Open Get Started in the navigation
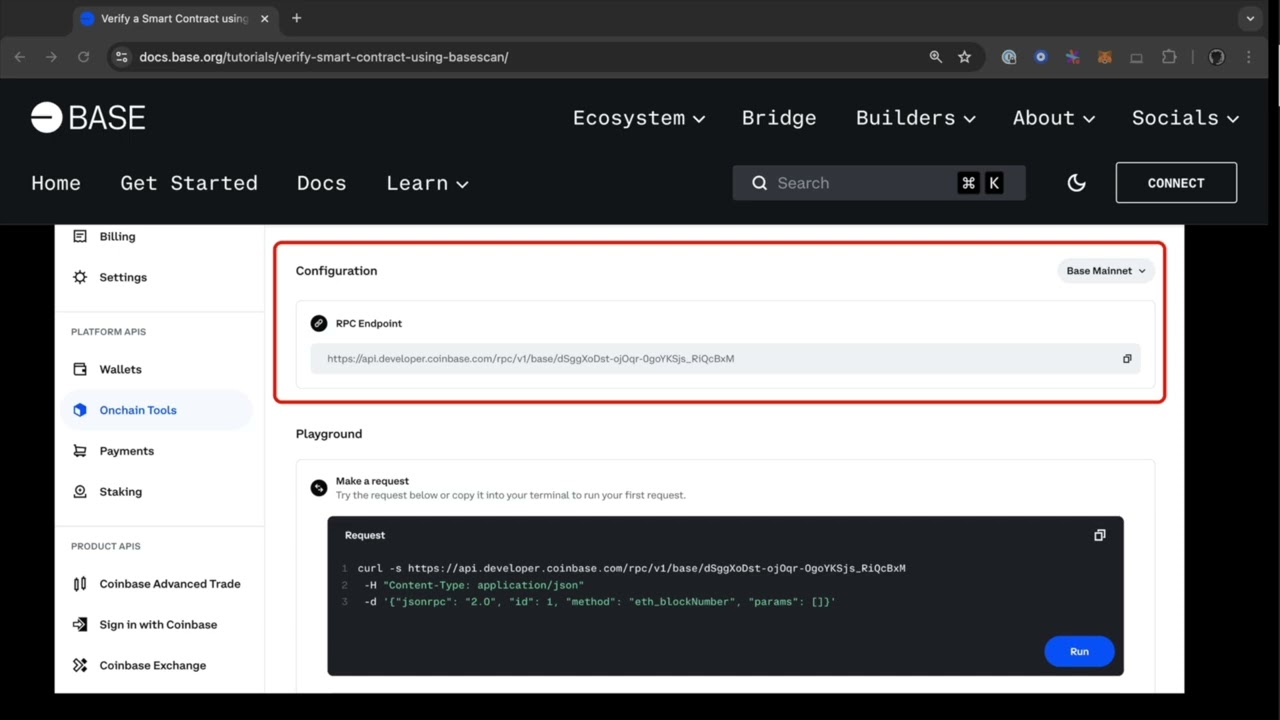This screenshot has height=720, width=1280. 189,183
